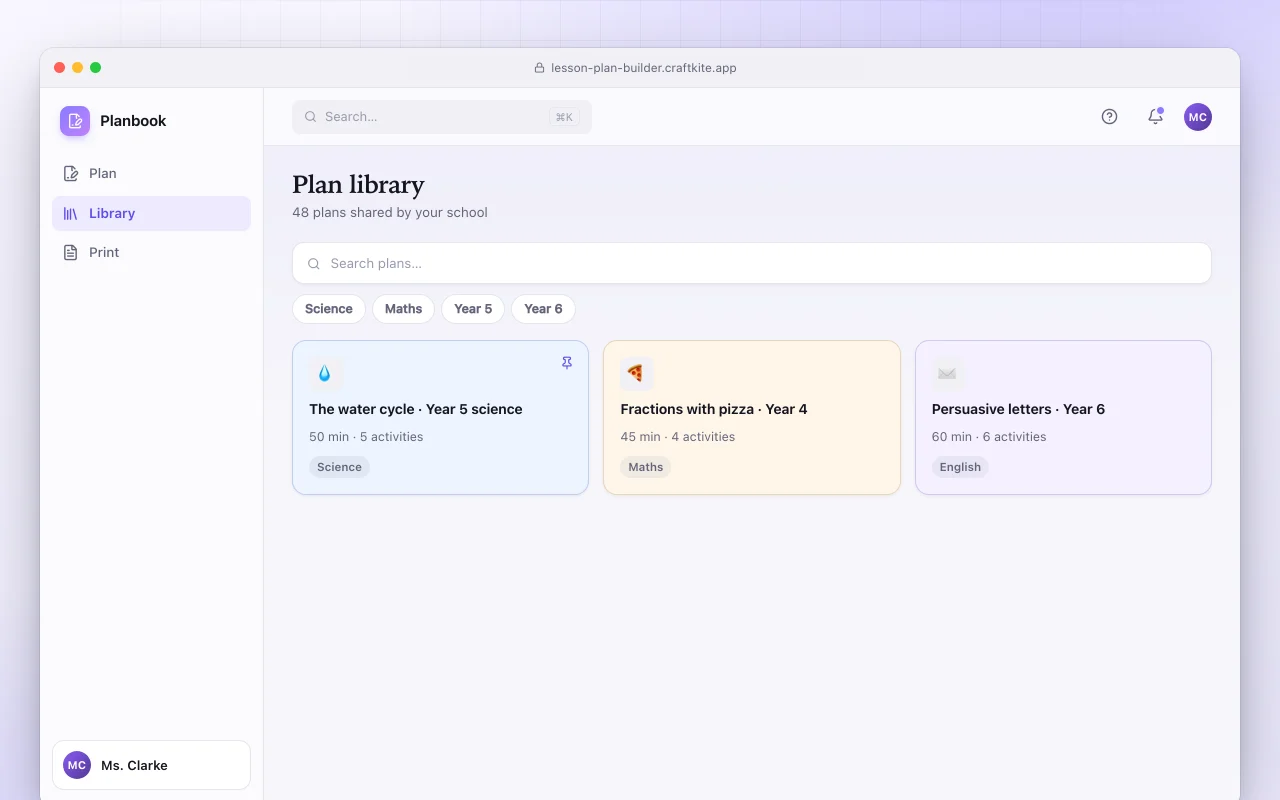Open the Plan page in sidebar
Image resolution: width=1280 pixels, height=800 pixels.
151,174
